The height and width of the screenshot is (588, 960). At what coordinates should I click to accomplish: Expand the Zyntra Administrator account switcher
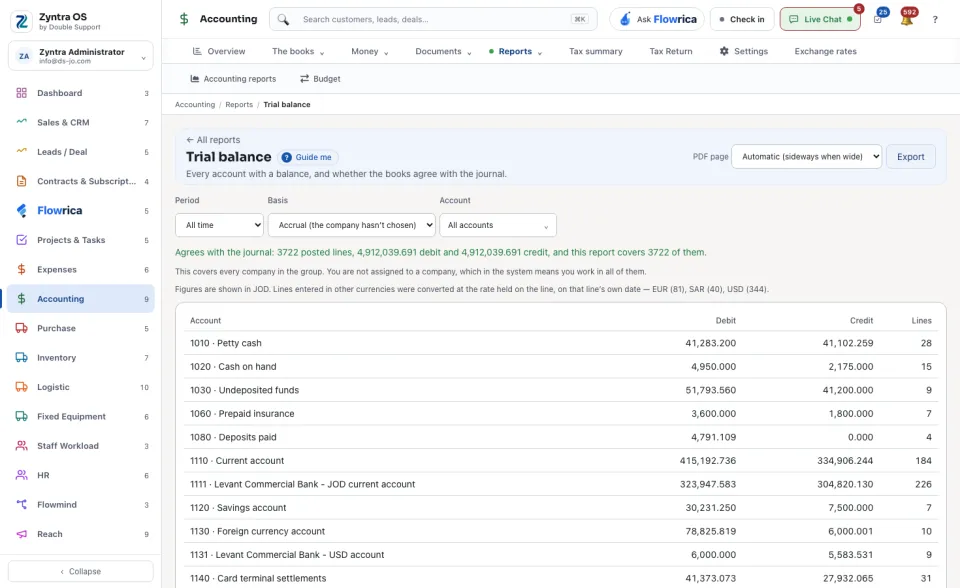click(81, 56)
